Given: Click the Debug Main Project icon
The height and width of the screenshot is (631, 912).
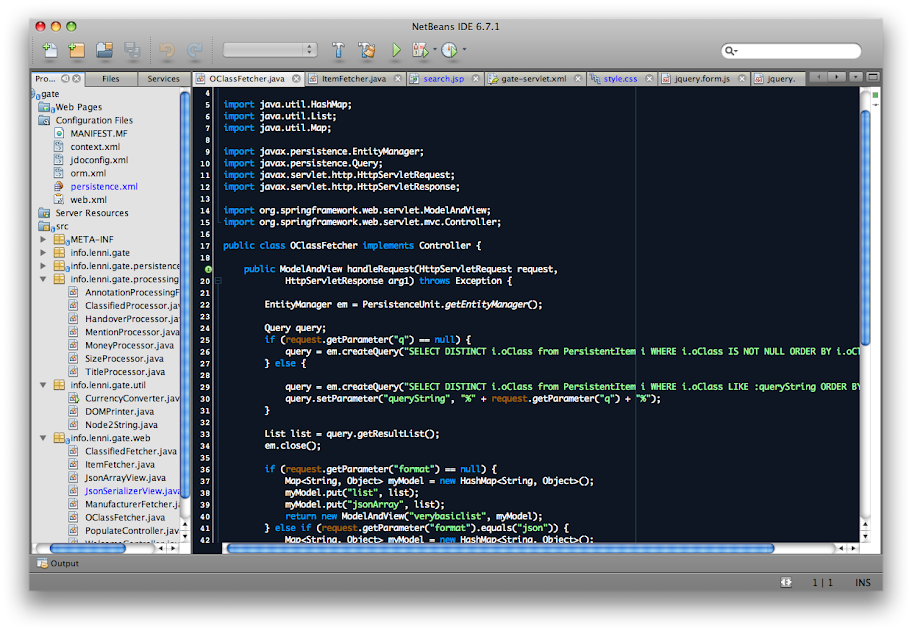Looking at the screenshot, I should (420, 49).
